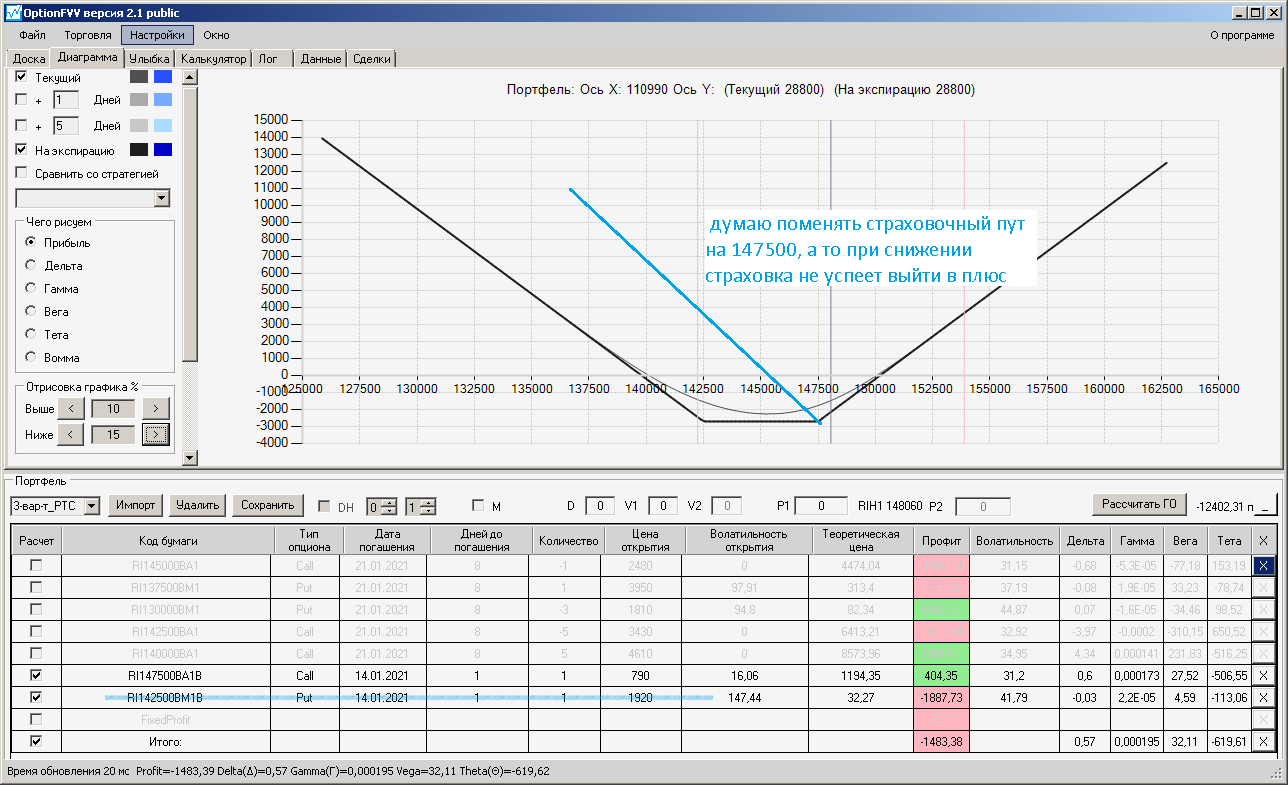Enable the +1 Дней curve checkbox
1288x785 pixels.
pos(22,100)
